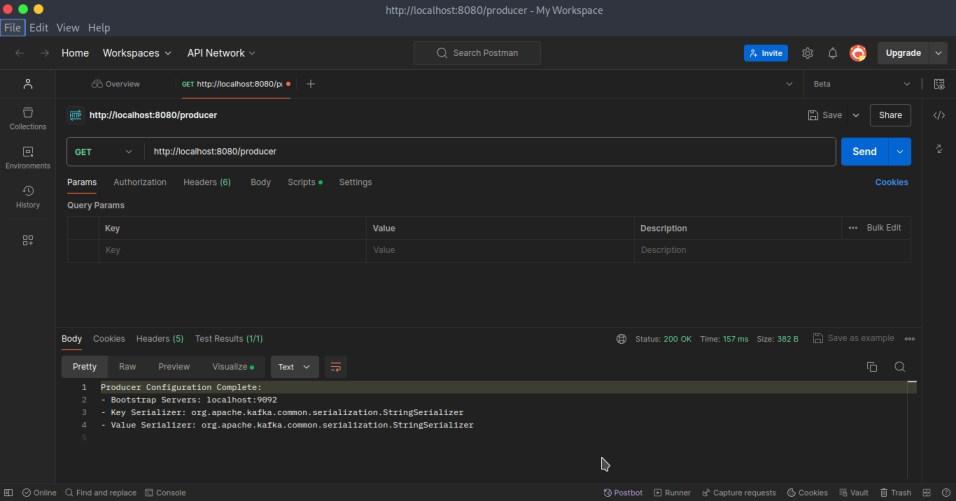Go back with the left arrow
The image size is (956, 501).
(20, 53)
